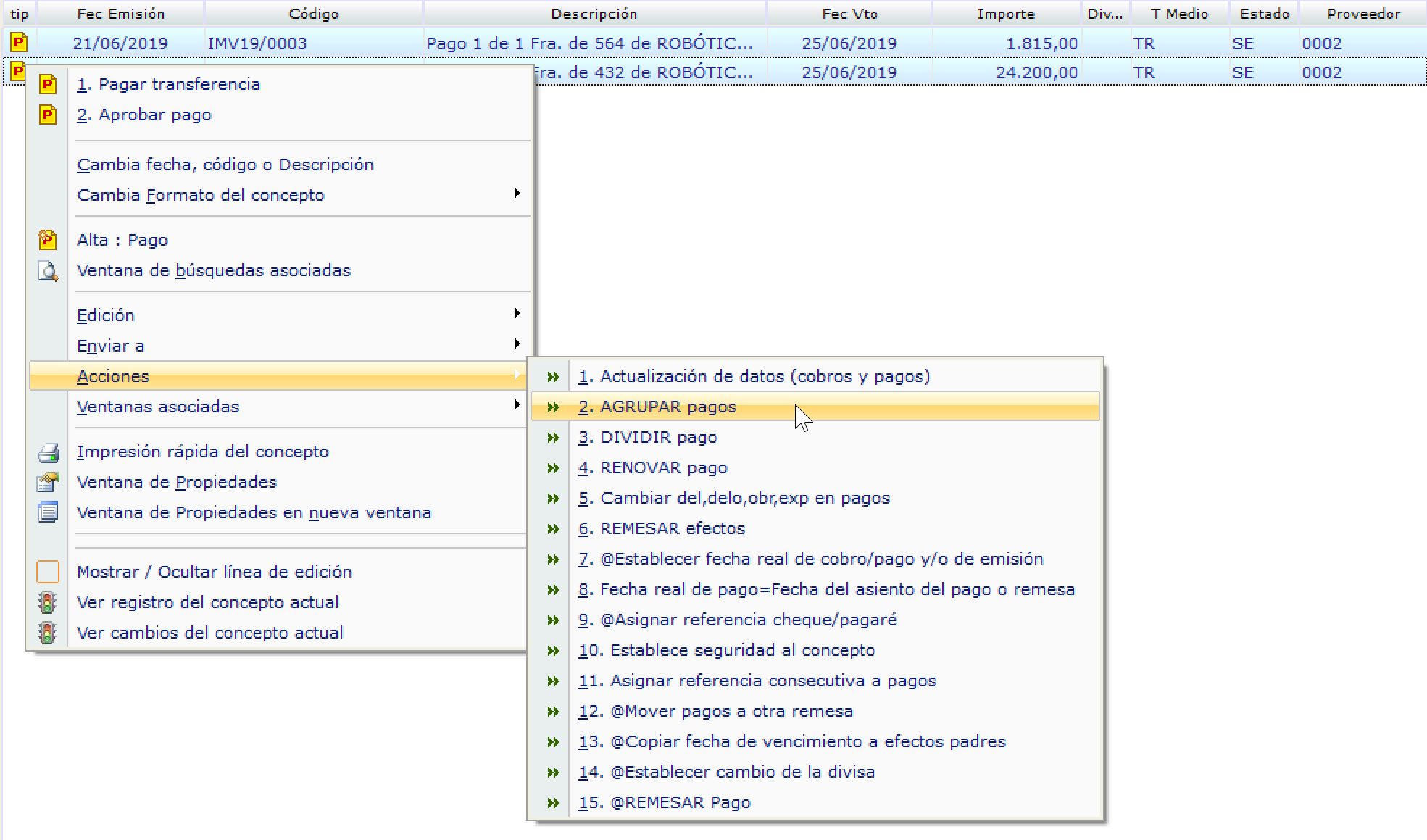The image size is (1427, 840).
Task: Open Ventana de Propiedades
Action: [x=177, y=482]
